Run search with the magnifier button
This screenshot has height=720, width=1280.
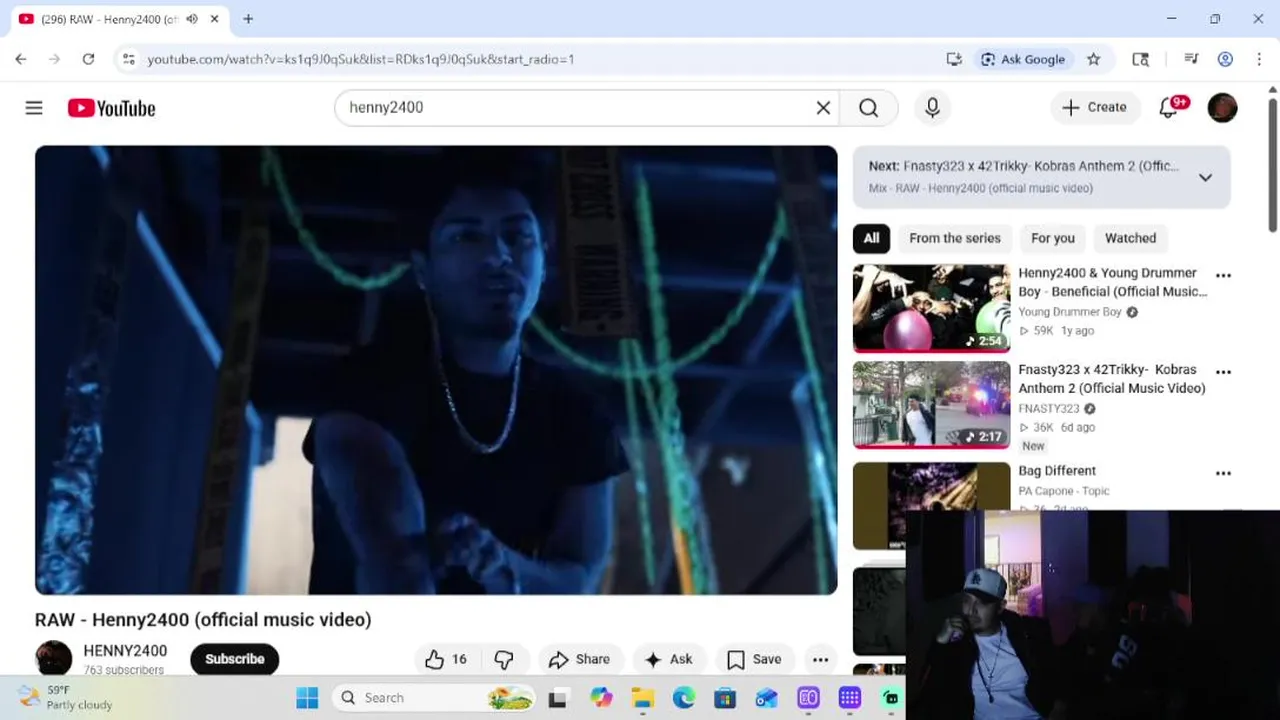(x=868, y=107)
